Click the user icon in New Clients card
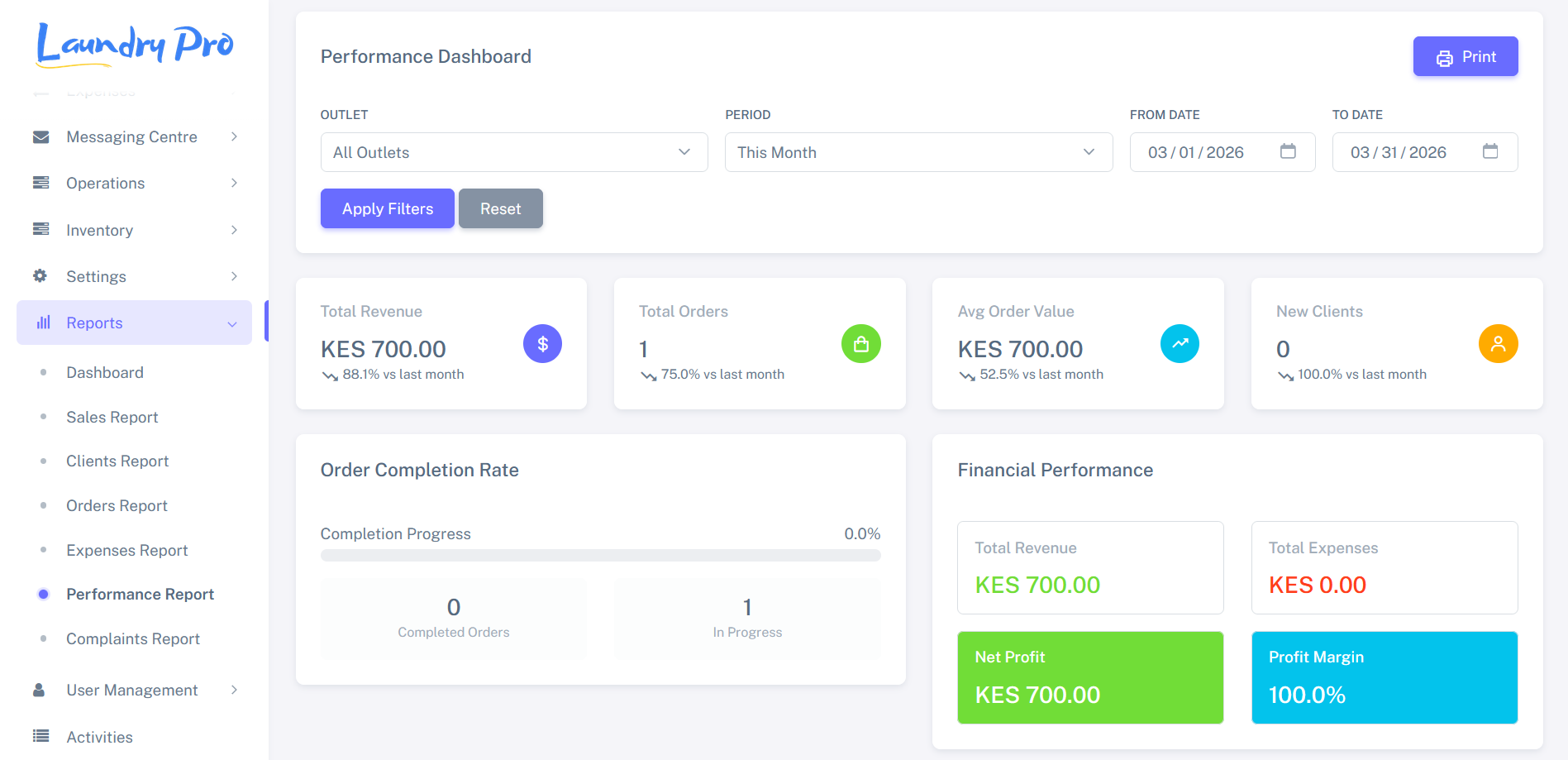Image resolution: width=1568 pixels, height=760 pixels. pos(1499,344)
